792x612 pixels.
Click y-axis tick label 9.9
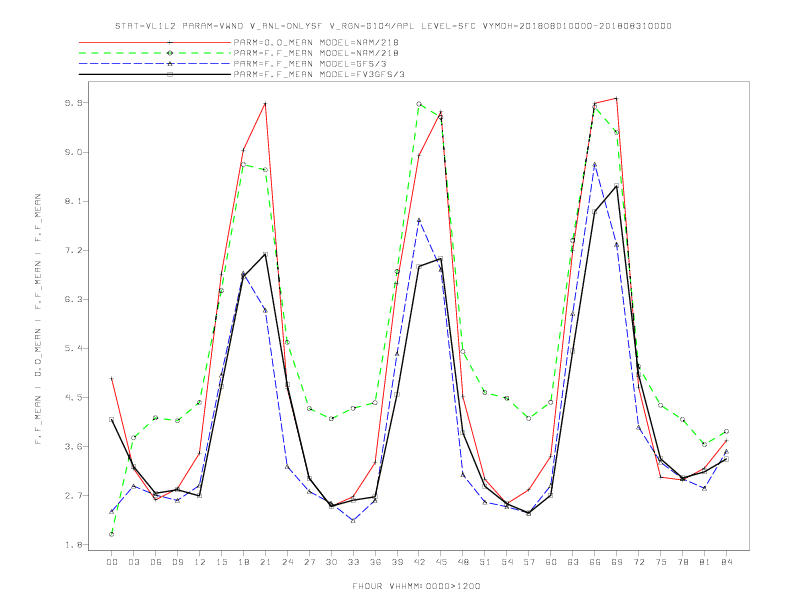click(x=72, y=103)
